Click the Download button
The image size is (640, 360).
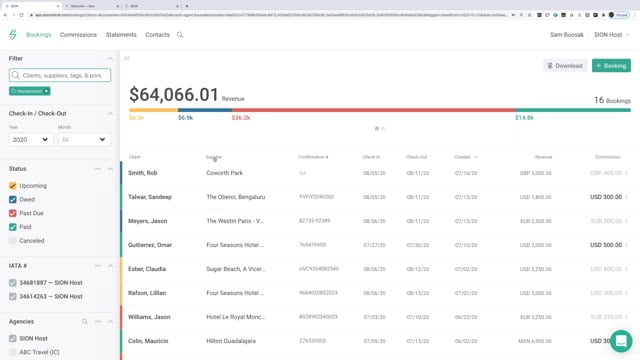565,66
